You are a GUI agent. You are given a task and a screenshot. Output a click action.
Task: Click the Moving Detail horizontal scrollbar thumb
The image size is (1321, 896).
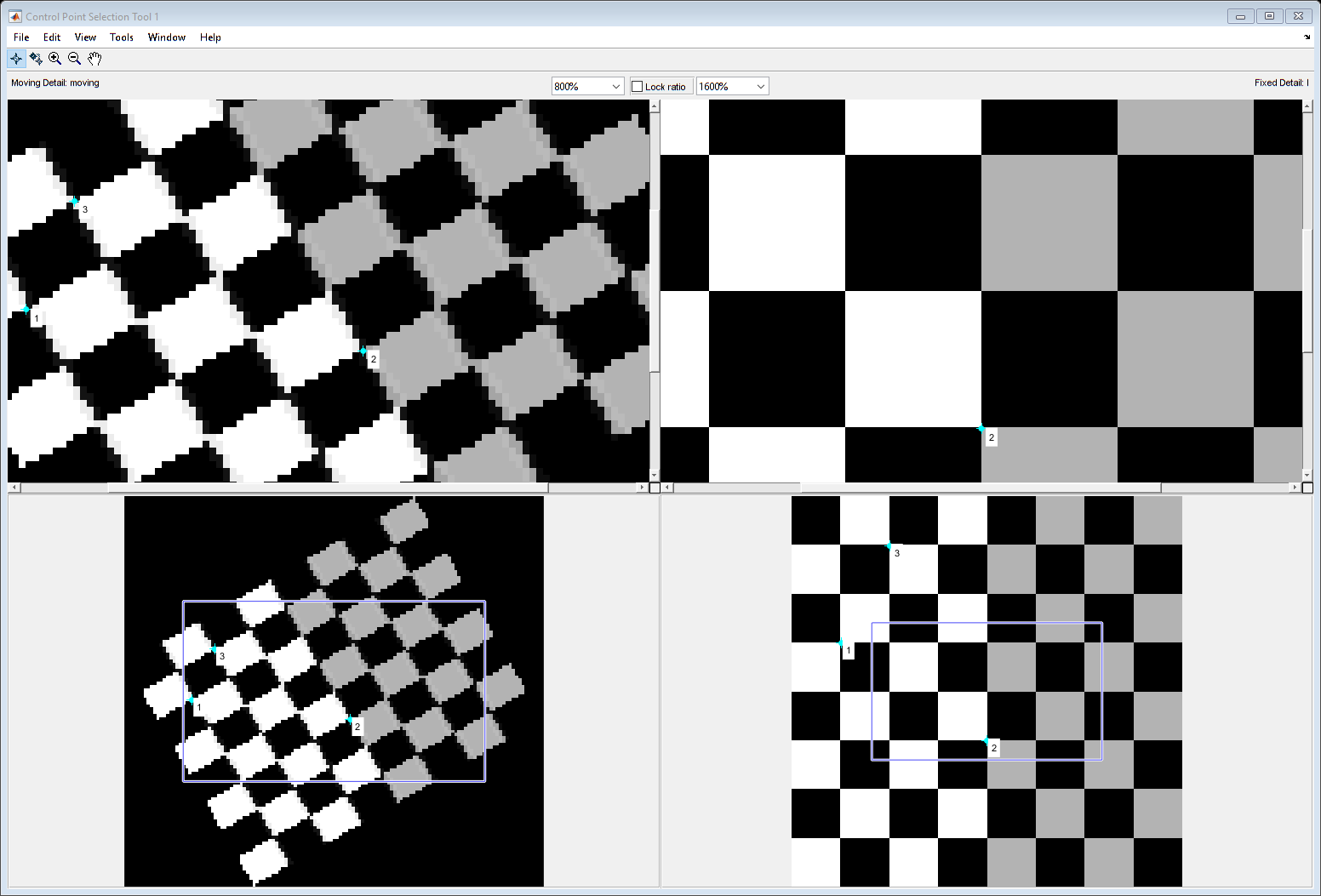tap(329, 488)
